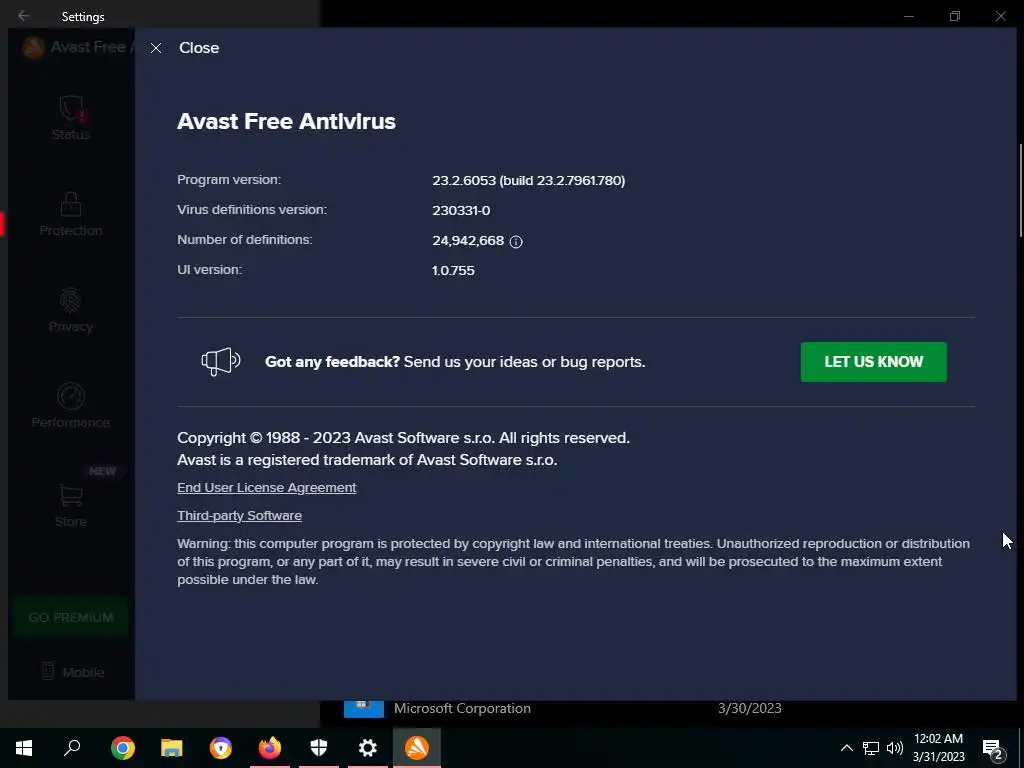This screenshot has width=1024, height=768.
Task: Open the Store cart section
Action: 71,505
